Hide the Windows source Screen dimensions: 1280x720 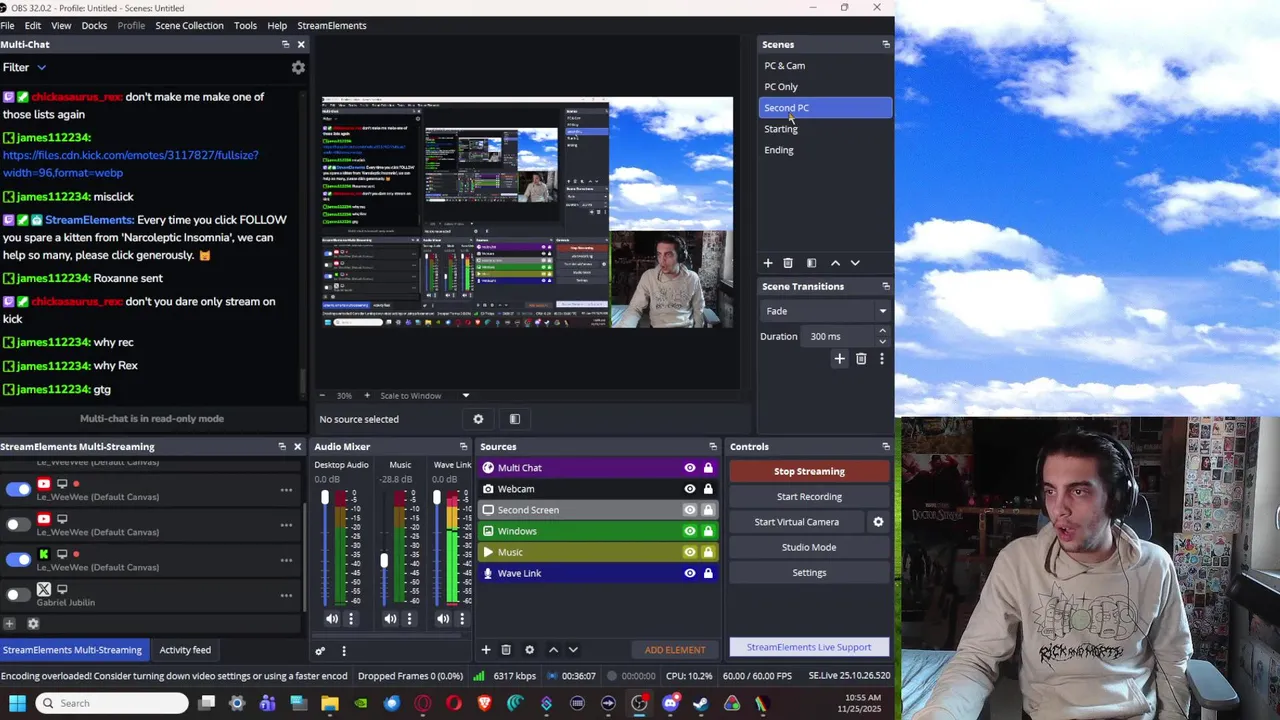pyautogui.click(x=690, y=531)
